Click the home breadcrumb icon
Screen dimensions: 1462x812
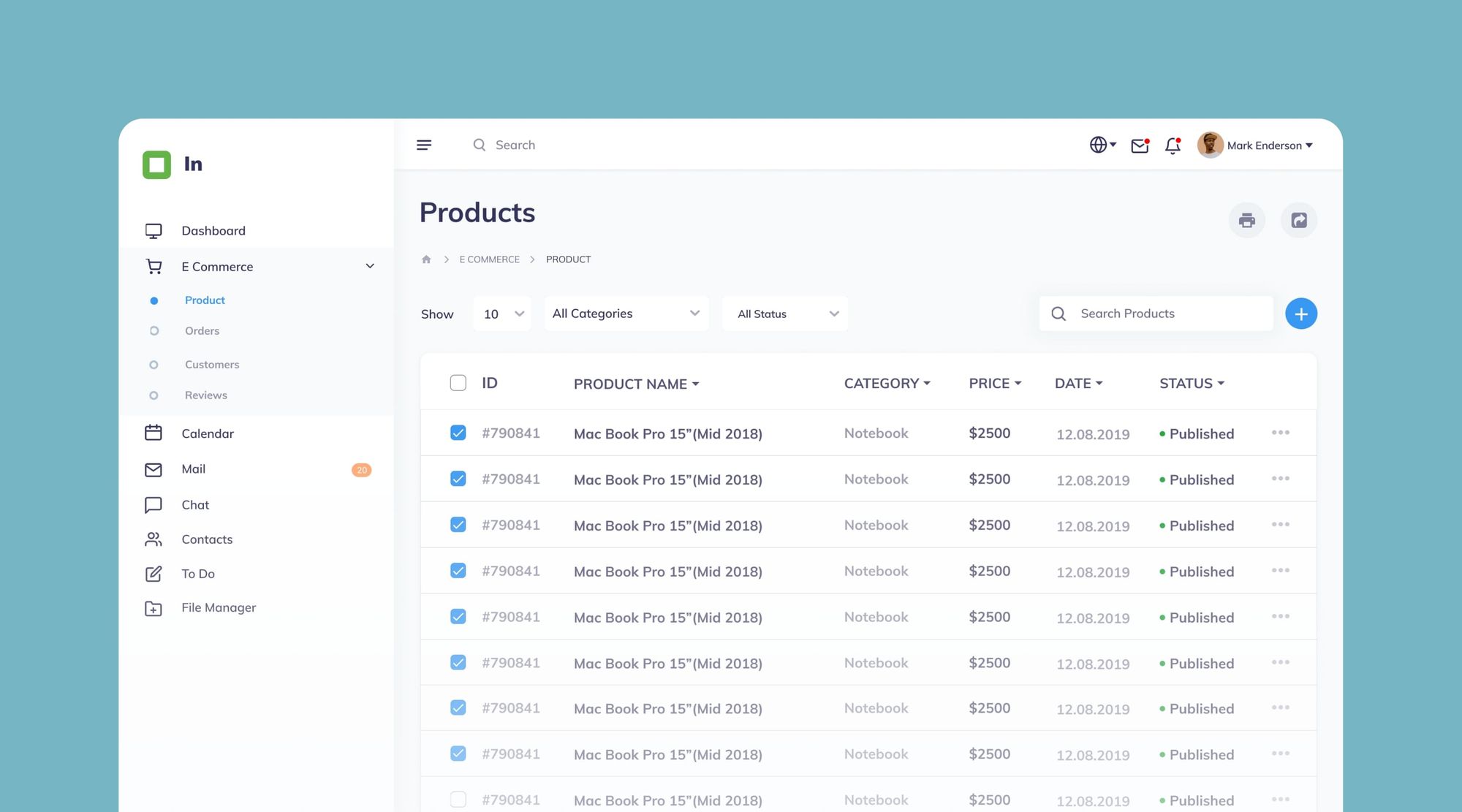(x=426, y=259)
